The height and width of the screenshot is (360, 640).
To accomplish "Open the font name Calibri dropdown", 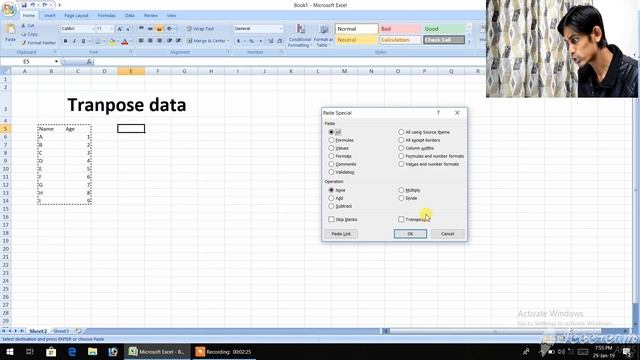I will pos(93,29).
